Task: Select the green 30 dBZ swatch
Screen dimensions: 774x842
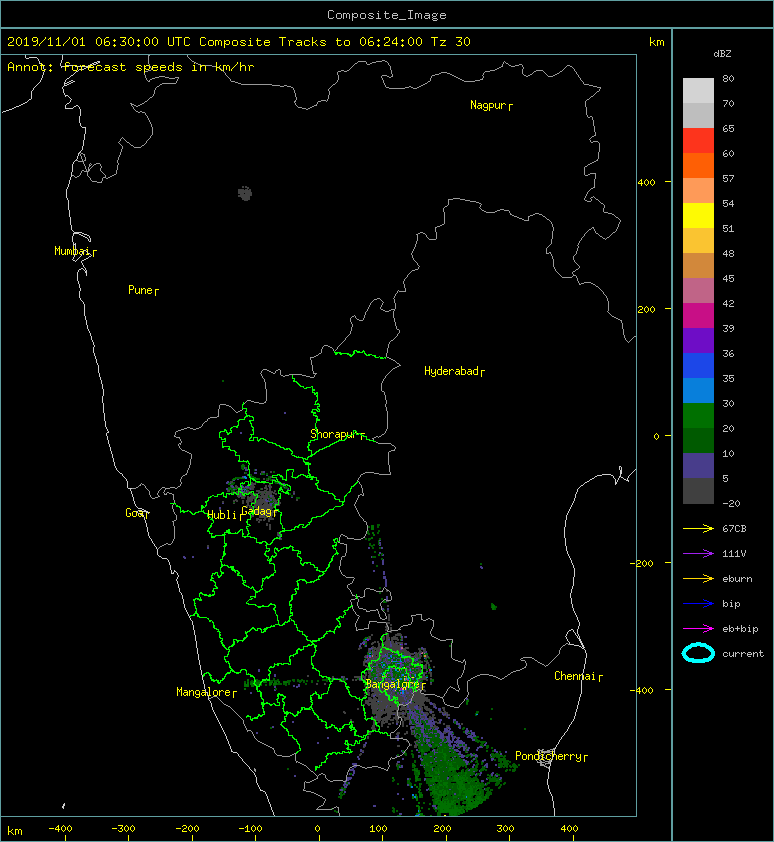Action: point(698,415)
